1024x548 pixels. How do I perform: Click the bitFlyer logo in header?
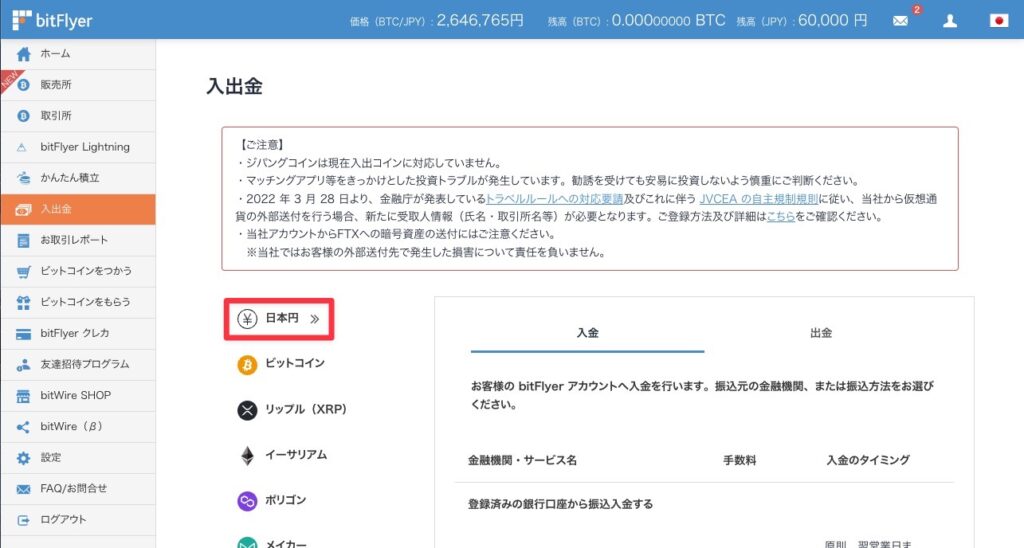[52, 20]
